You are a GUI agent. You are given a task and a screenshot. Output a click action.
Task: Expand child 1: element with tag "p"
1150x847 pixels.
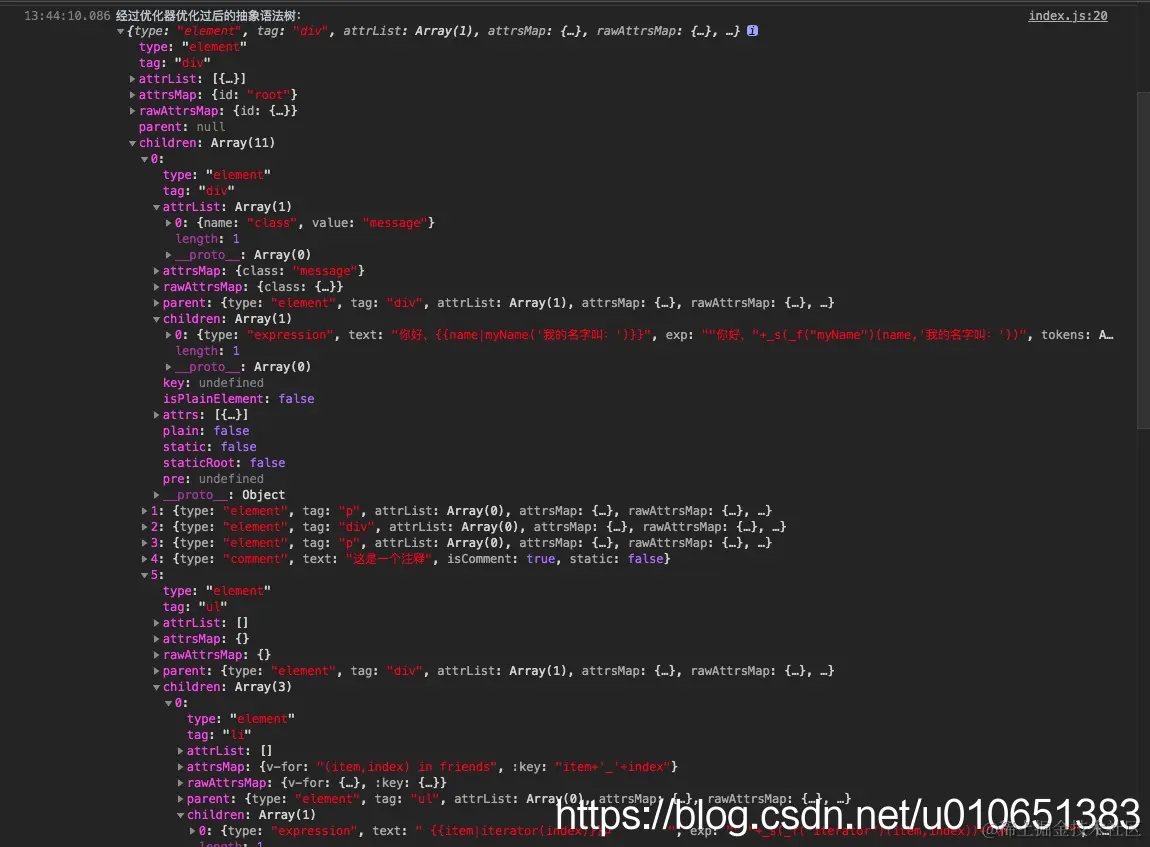[144, 511]
